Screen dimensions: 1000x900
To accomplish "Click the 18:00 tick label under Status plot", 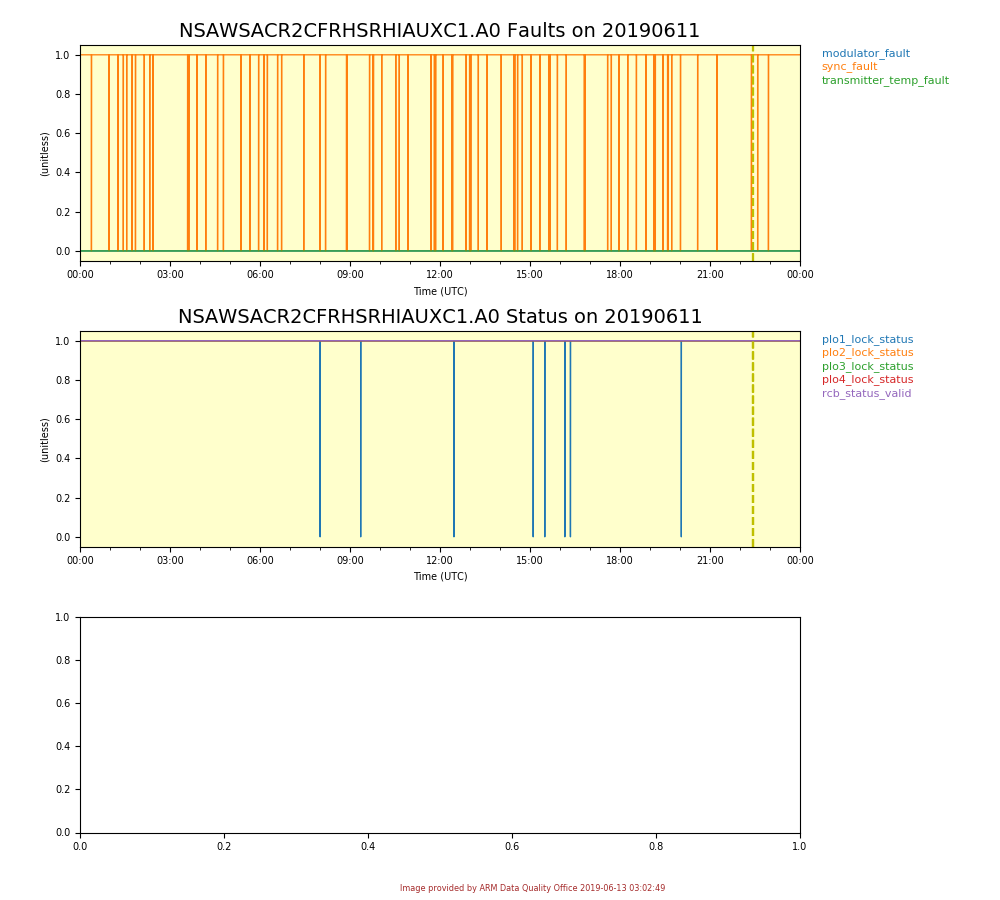I will pos(619,560).
